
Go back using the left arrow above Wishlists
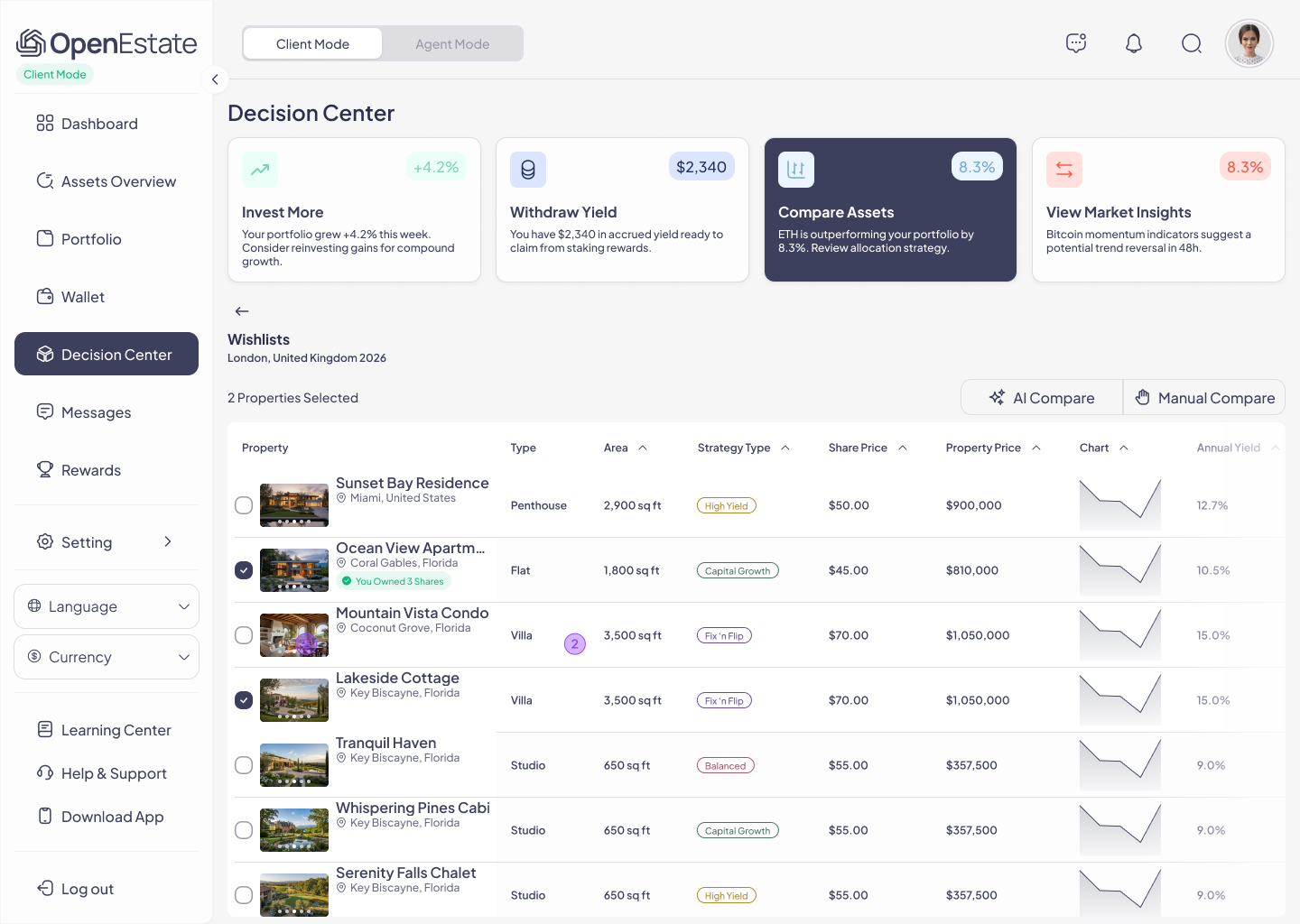click(242, 311)
